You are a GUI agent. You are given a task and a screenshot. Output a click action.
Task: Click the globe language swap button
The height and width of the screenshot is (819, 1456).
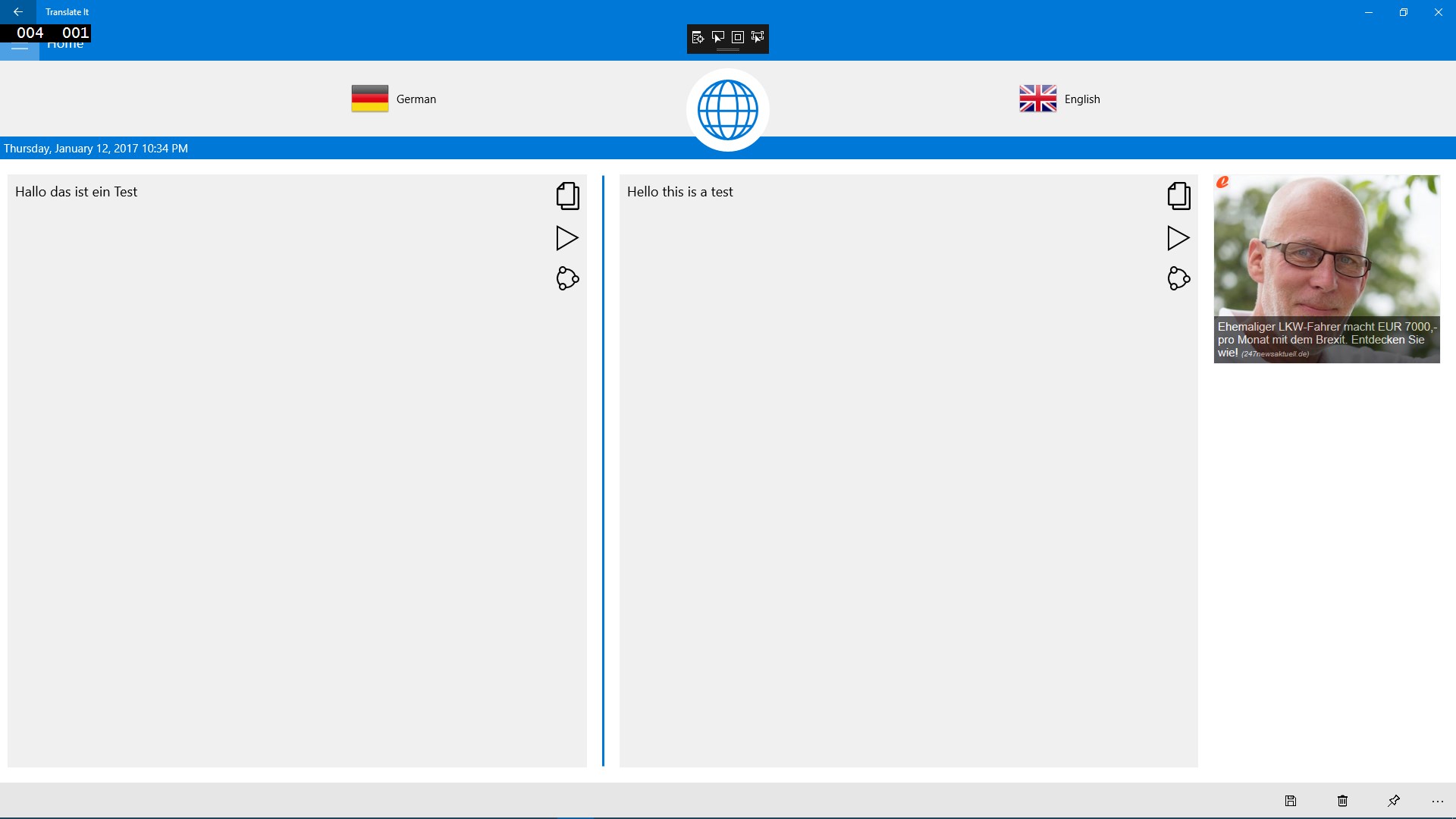(728, 108)
